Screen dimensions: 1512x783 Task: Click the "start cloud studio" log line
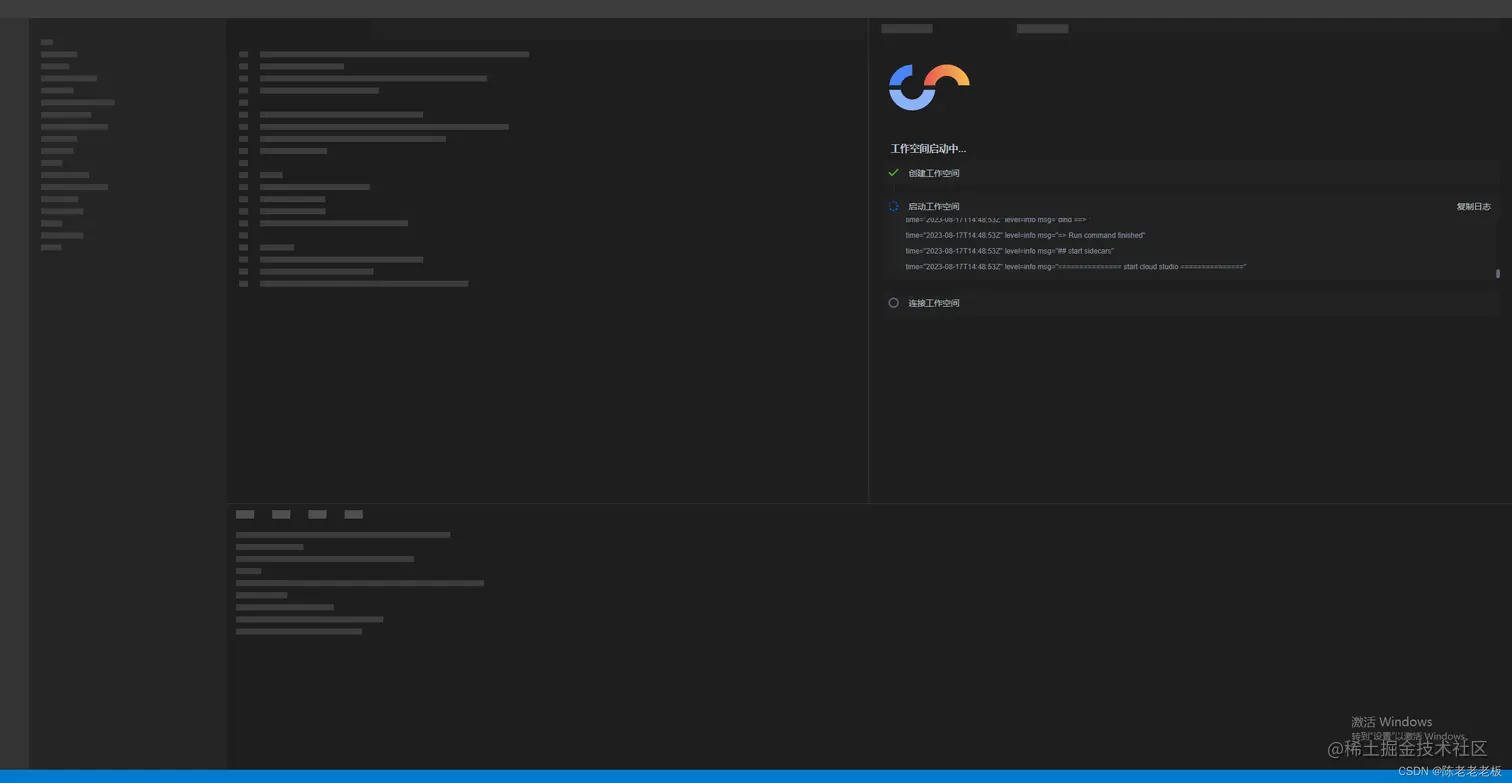1075,267
